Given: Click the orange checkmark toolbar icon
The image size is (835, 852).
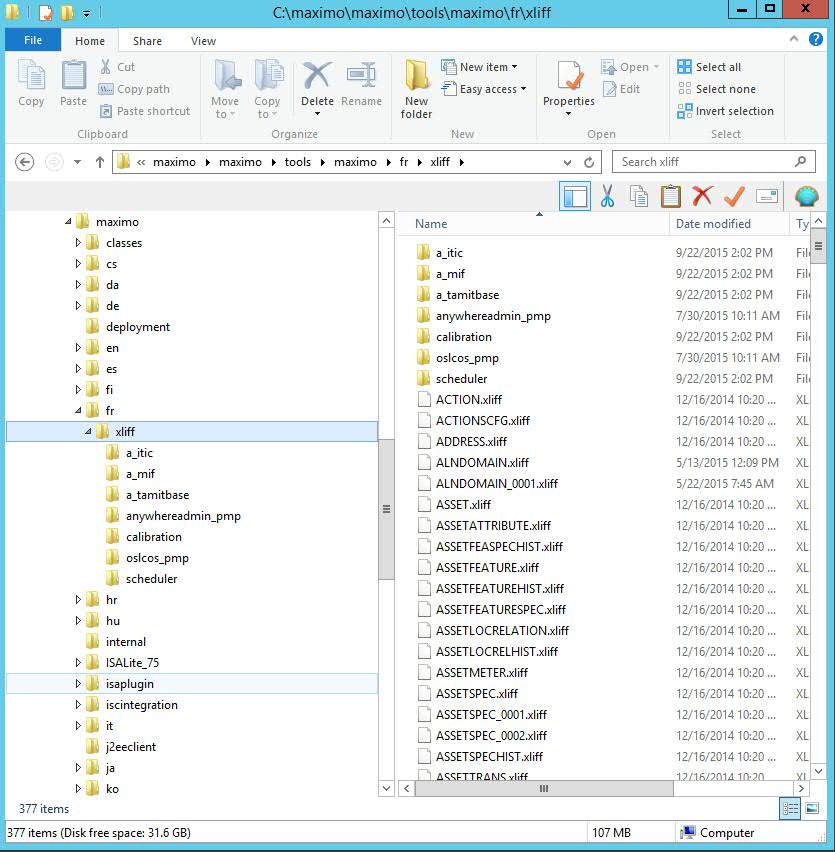Looking at the screenshot, I should coord(734,196).
